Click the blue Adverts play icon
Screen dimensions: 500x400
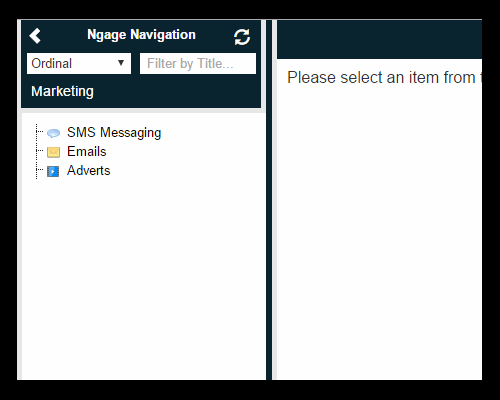tap(53, 171)
